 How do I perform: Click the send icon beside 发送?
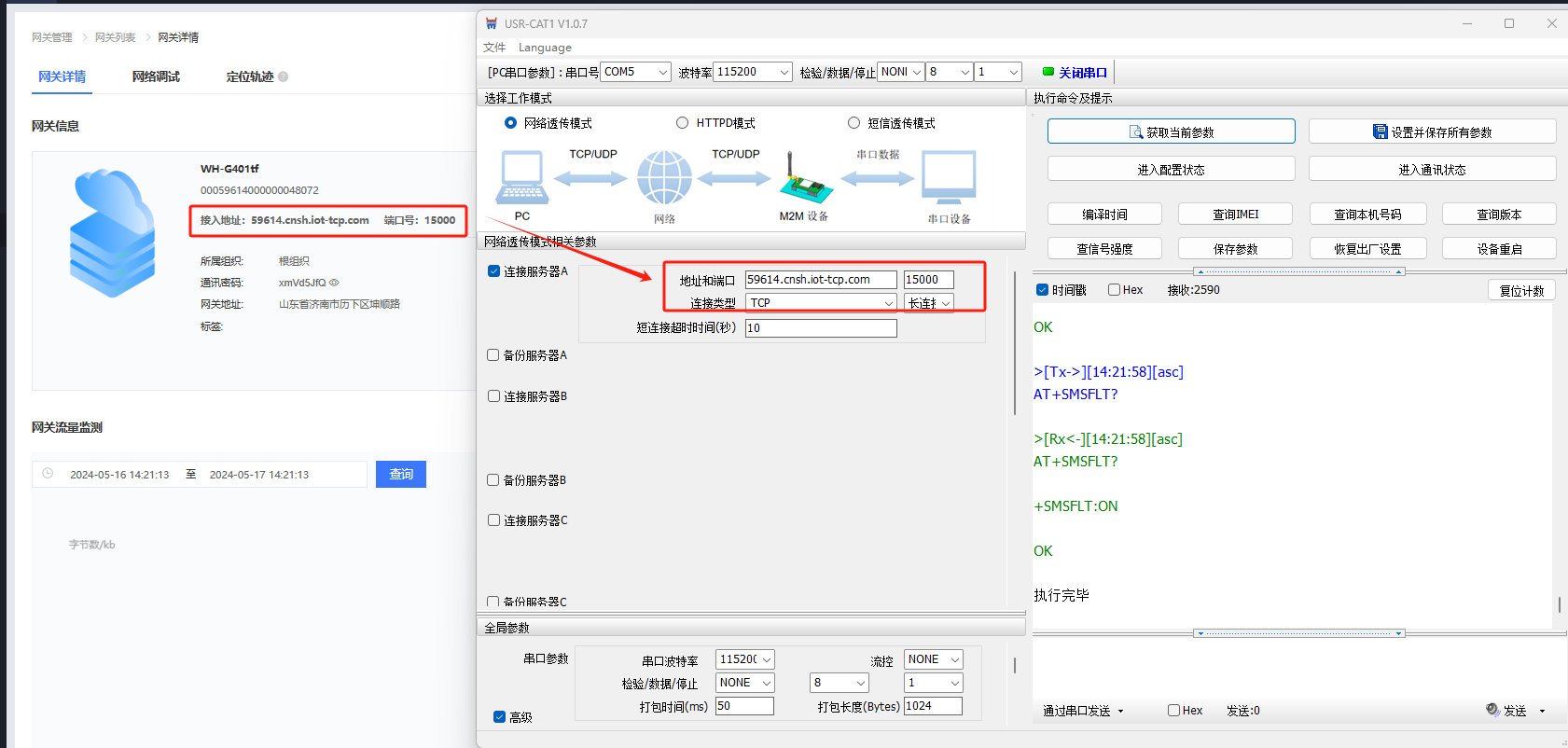click(x=1492, y=710)
